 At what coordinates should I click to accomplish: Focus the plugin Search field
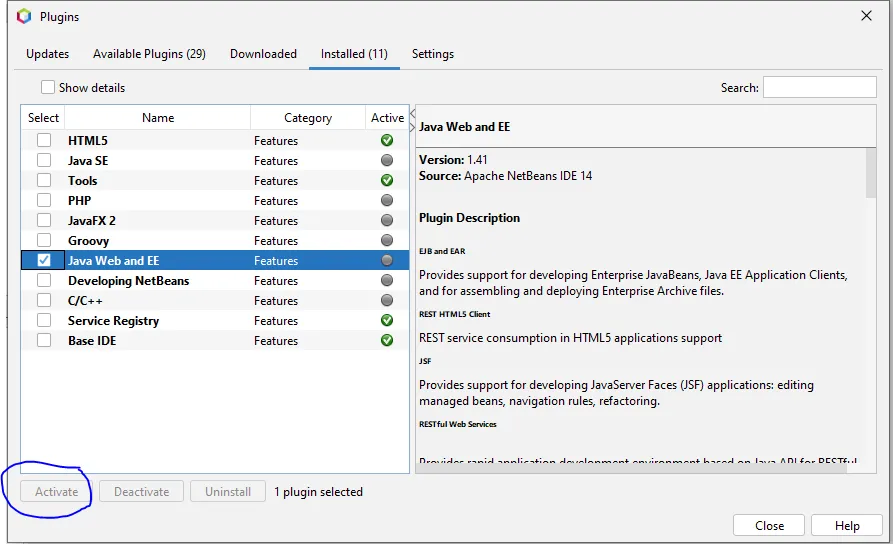(819, 88)
